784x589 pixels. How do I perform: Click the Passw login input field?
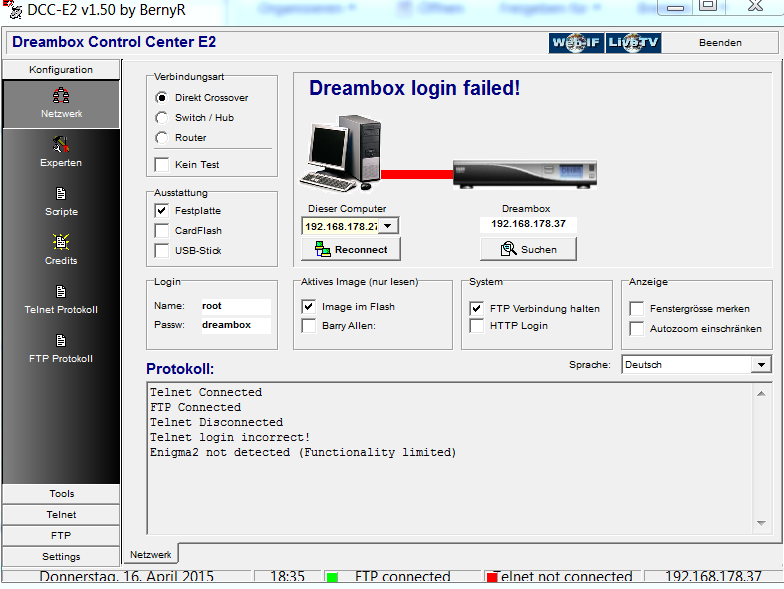coord(235,325)
